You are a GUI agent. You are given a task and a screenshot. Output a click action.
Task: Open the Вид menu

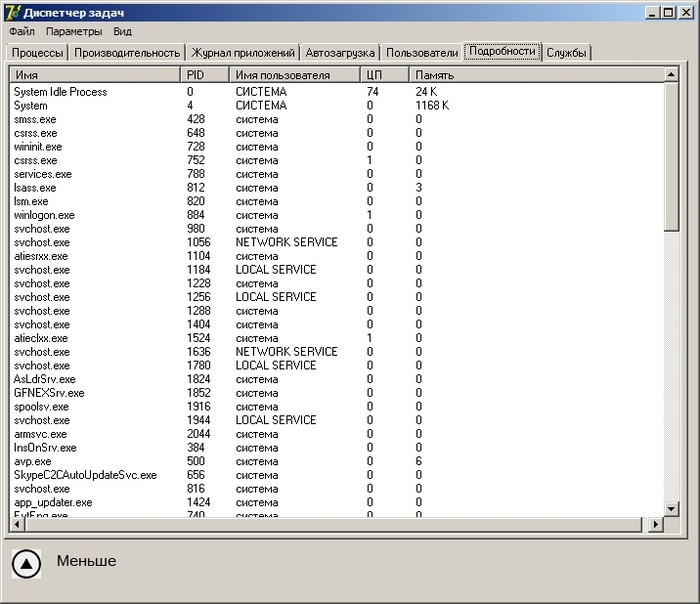point(122,32)
